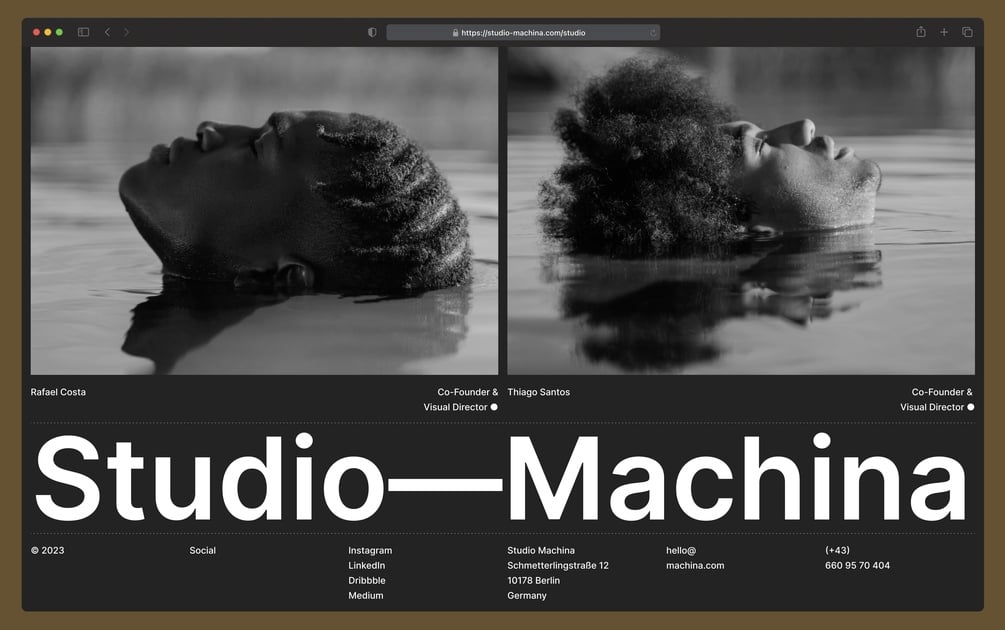Open the LinkedIn link

point(367,565)
